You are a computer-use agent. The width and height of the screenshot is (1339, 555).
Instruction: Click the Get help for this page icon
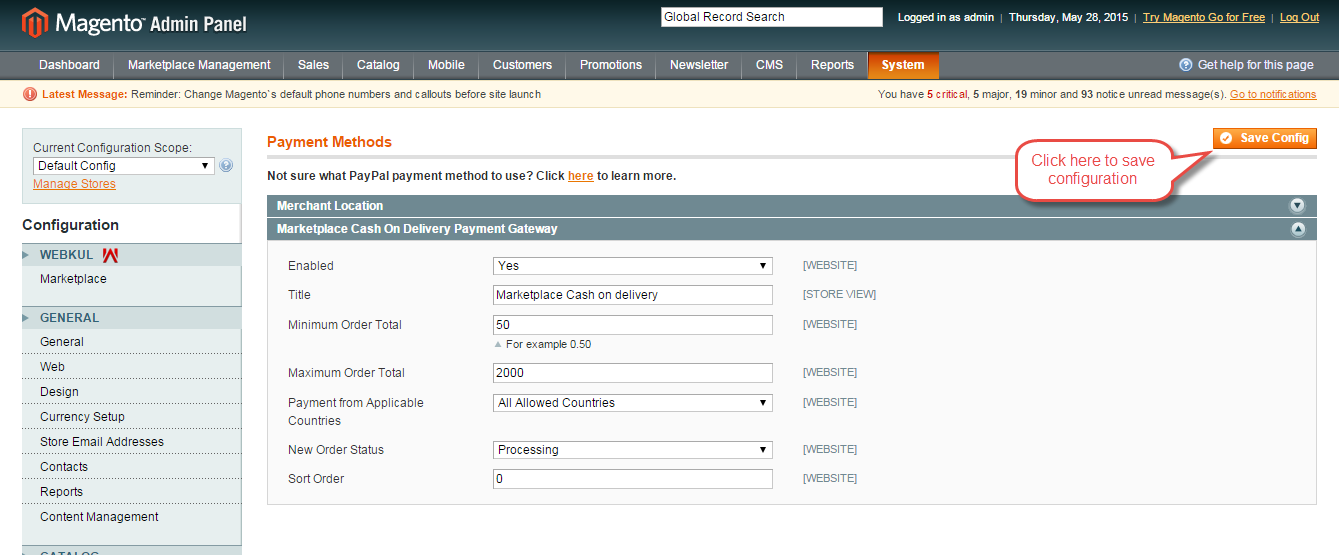[1186, 65]
